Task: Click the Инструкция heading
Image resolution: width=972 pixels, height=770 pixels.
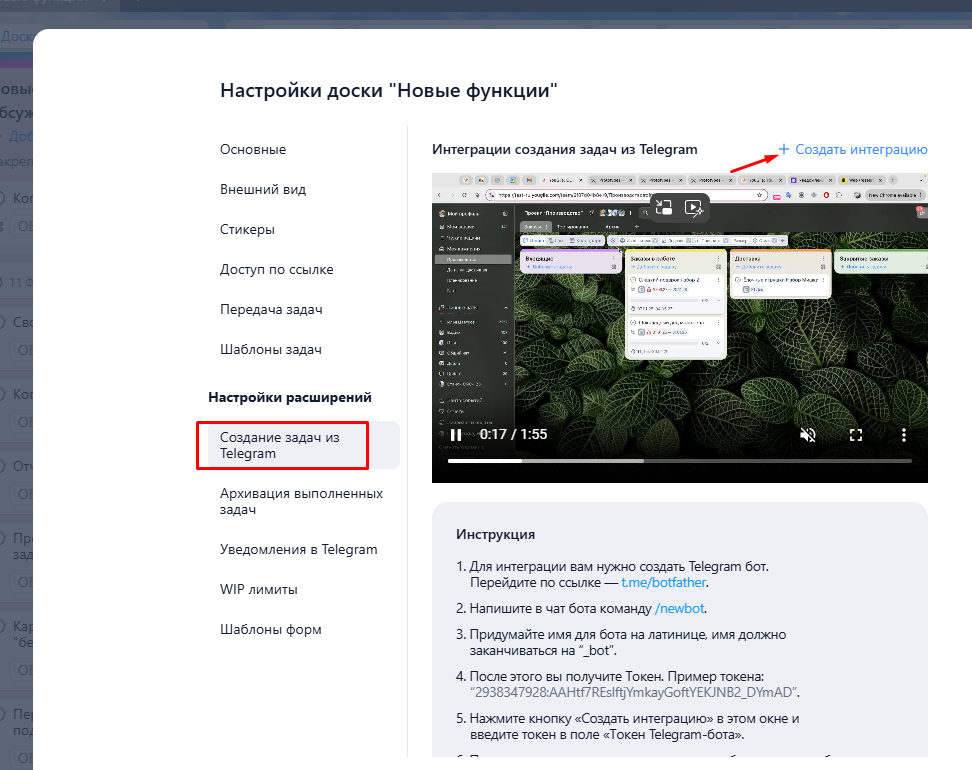Action: tap(495, 534)
